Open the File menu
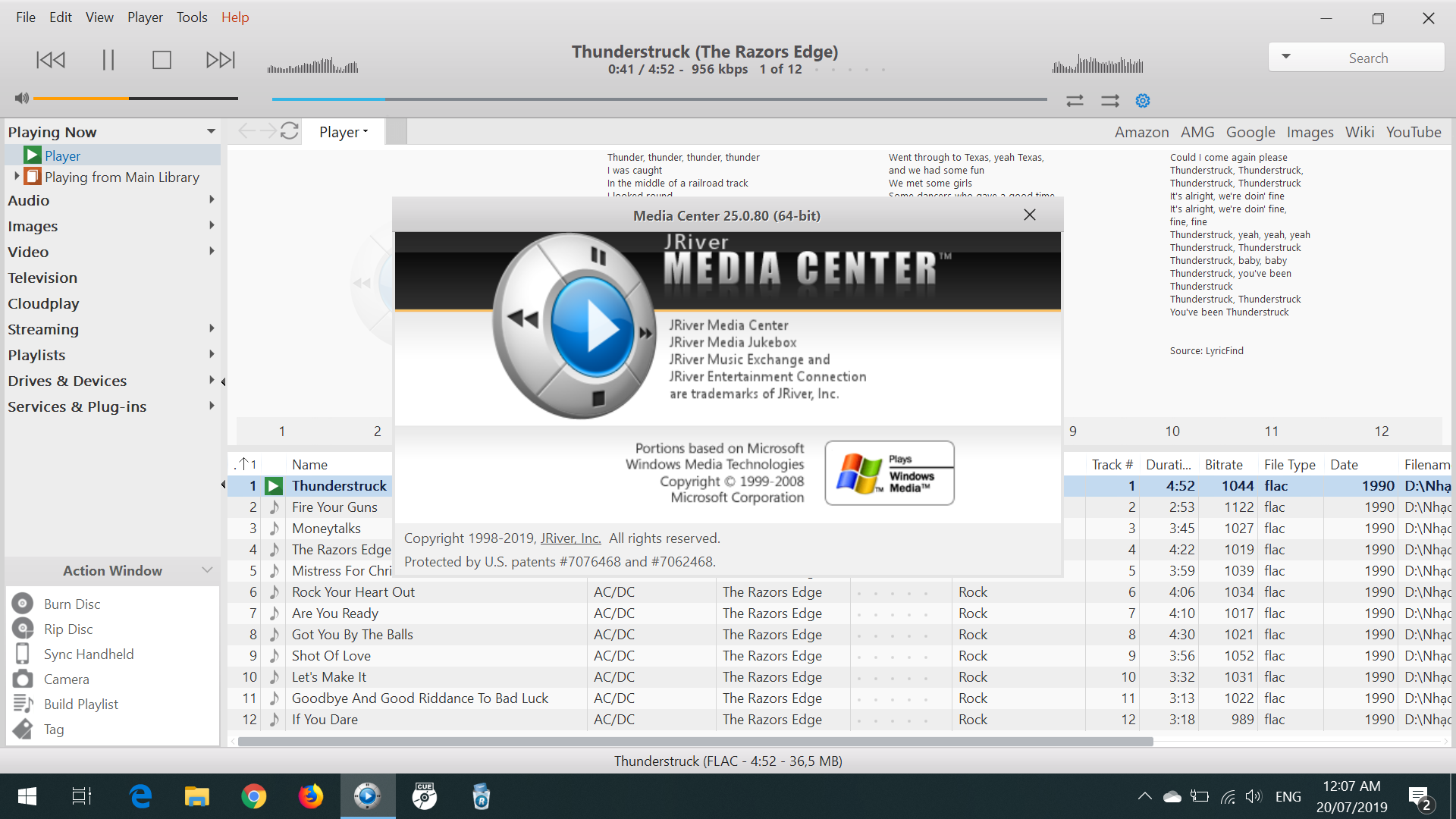The height and width of the screenshot is (819, 1456). pyautogui.click(x=26, y=17)
